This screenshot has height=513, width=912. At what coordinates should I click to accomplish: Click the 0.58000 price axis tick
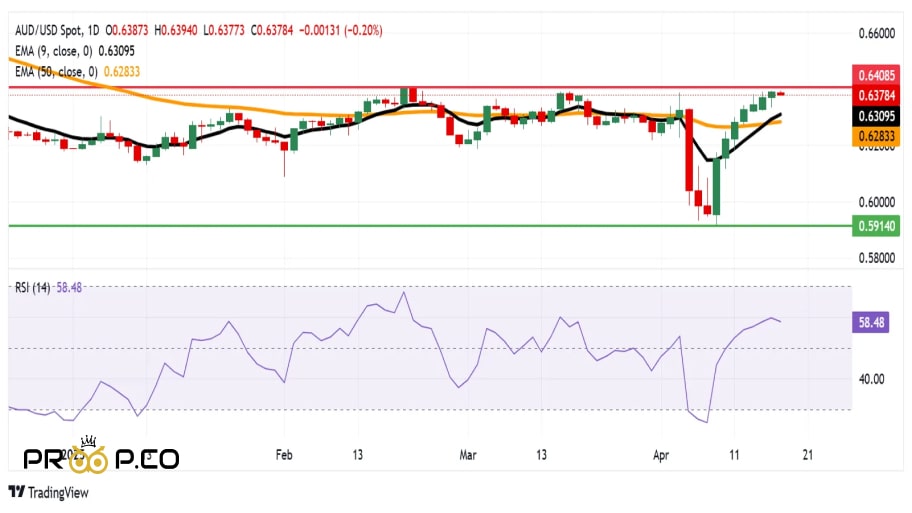pyautogui.click(x=877, y=258)
